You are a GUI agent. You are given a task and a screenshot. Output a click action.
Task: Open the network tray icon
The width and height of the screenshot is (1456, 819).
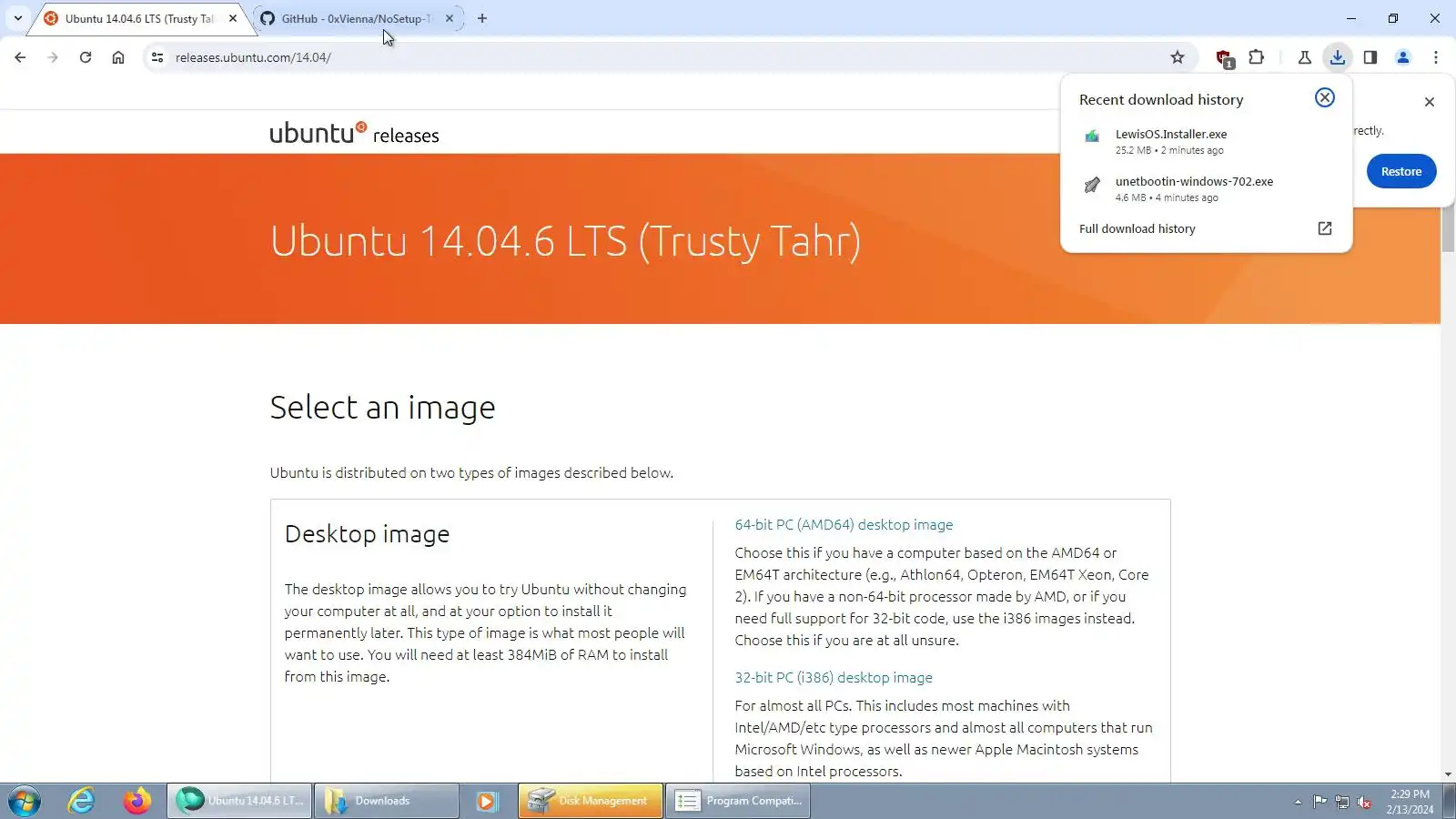pos(1341,802)
